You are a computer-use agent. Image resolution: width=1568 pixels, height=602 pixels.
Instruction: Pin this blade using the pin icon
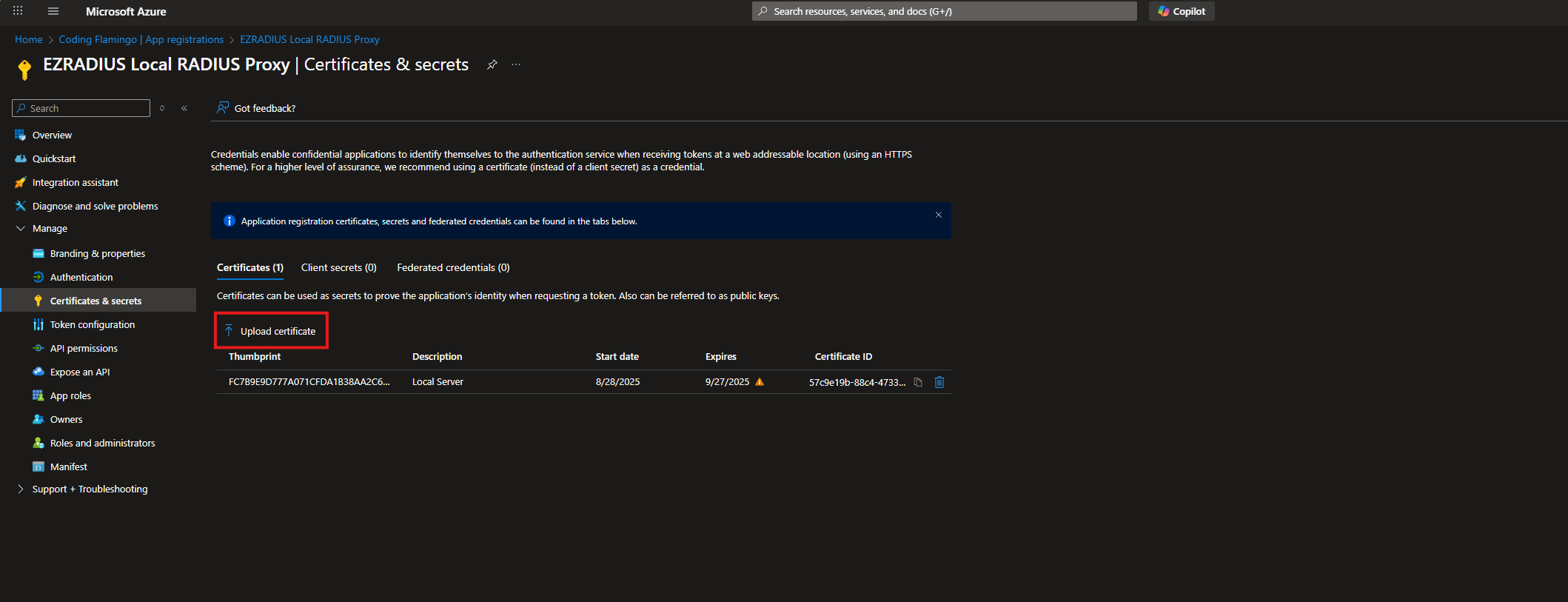point(492,64)
